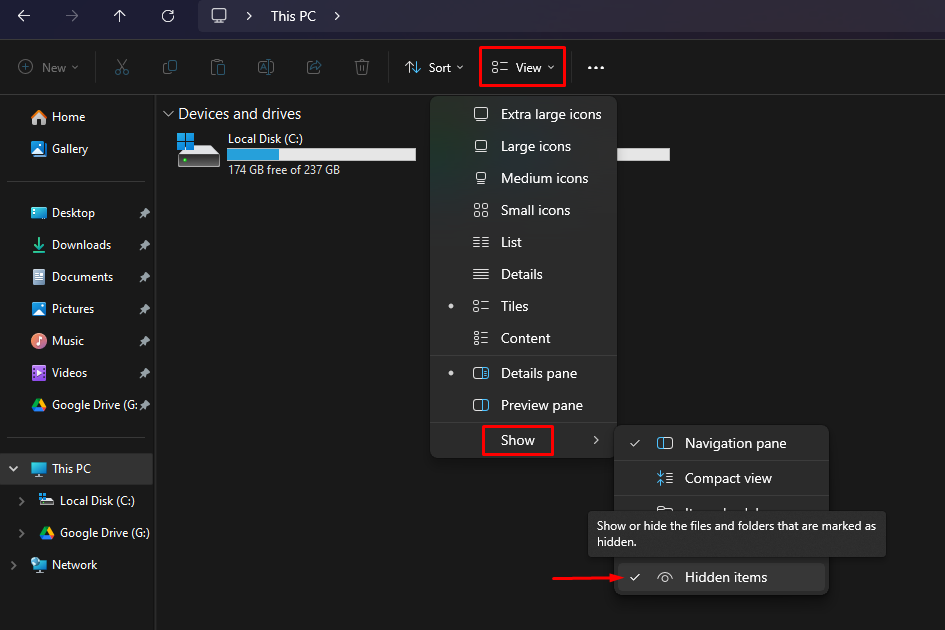
Task: Expand the Show submenu
Action: [524, 440]
